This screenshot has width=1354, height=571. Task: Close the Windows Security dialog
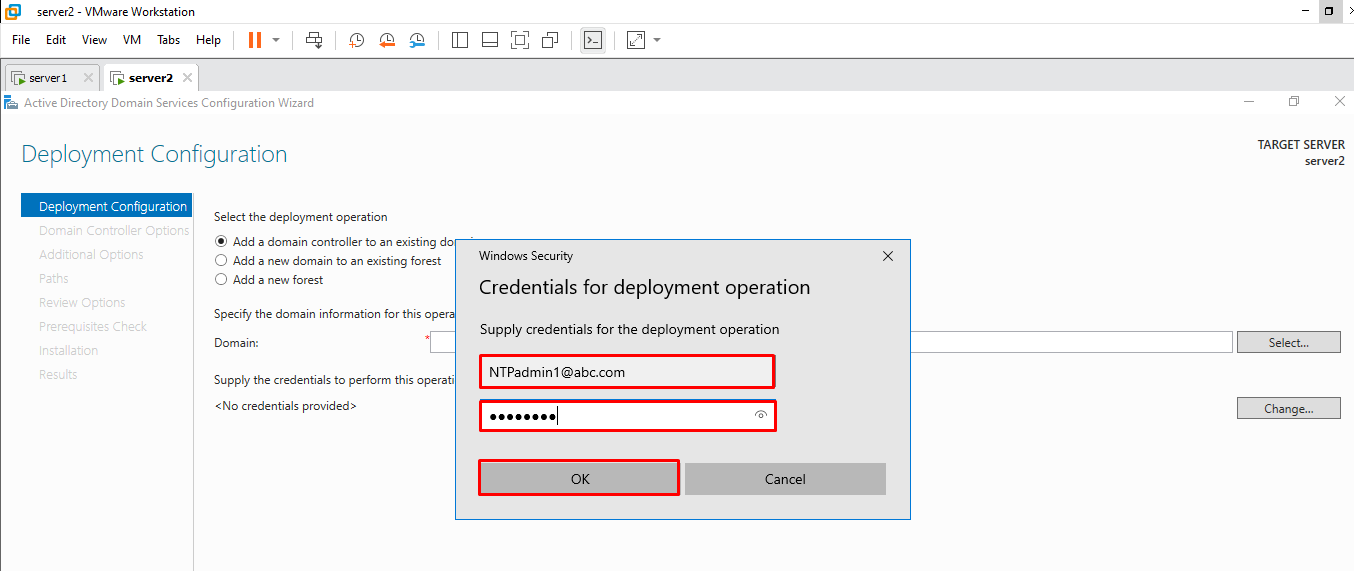[x=888, y=256]
